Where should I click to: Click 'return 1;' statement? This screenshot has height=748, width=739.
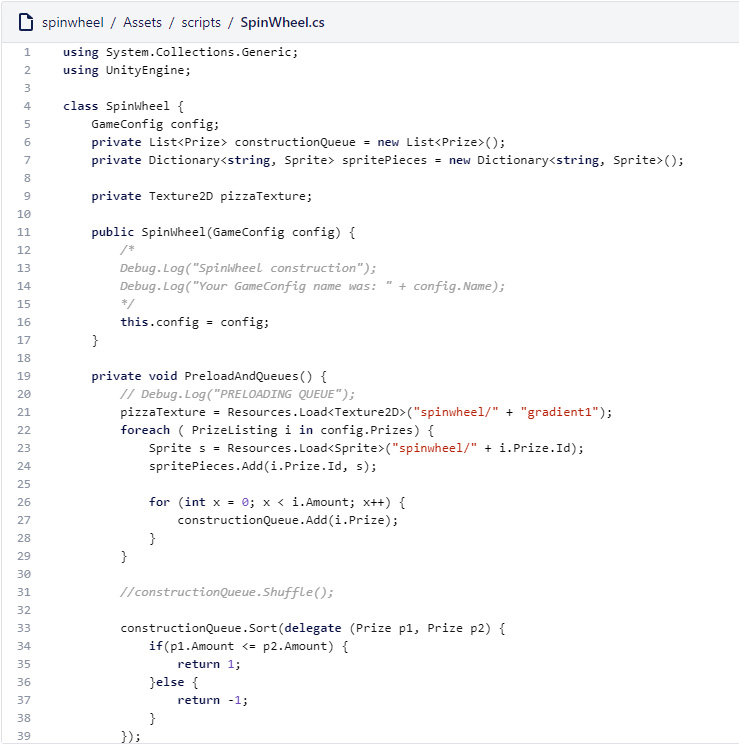coord(209,664)
